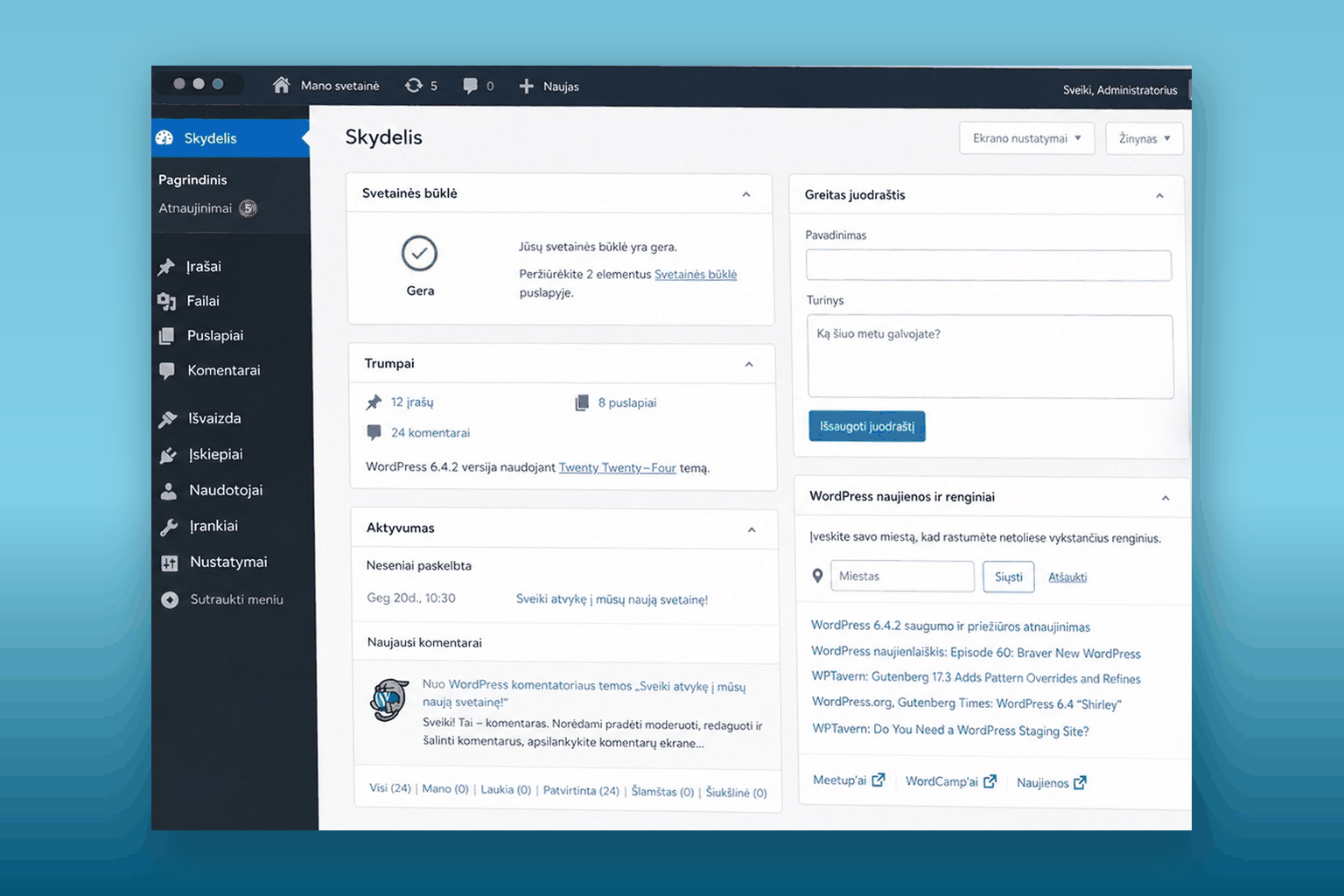Open the Nustatymai menu
Viewport: 1344px width, 896px height.
(228, 562)
